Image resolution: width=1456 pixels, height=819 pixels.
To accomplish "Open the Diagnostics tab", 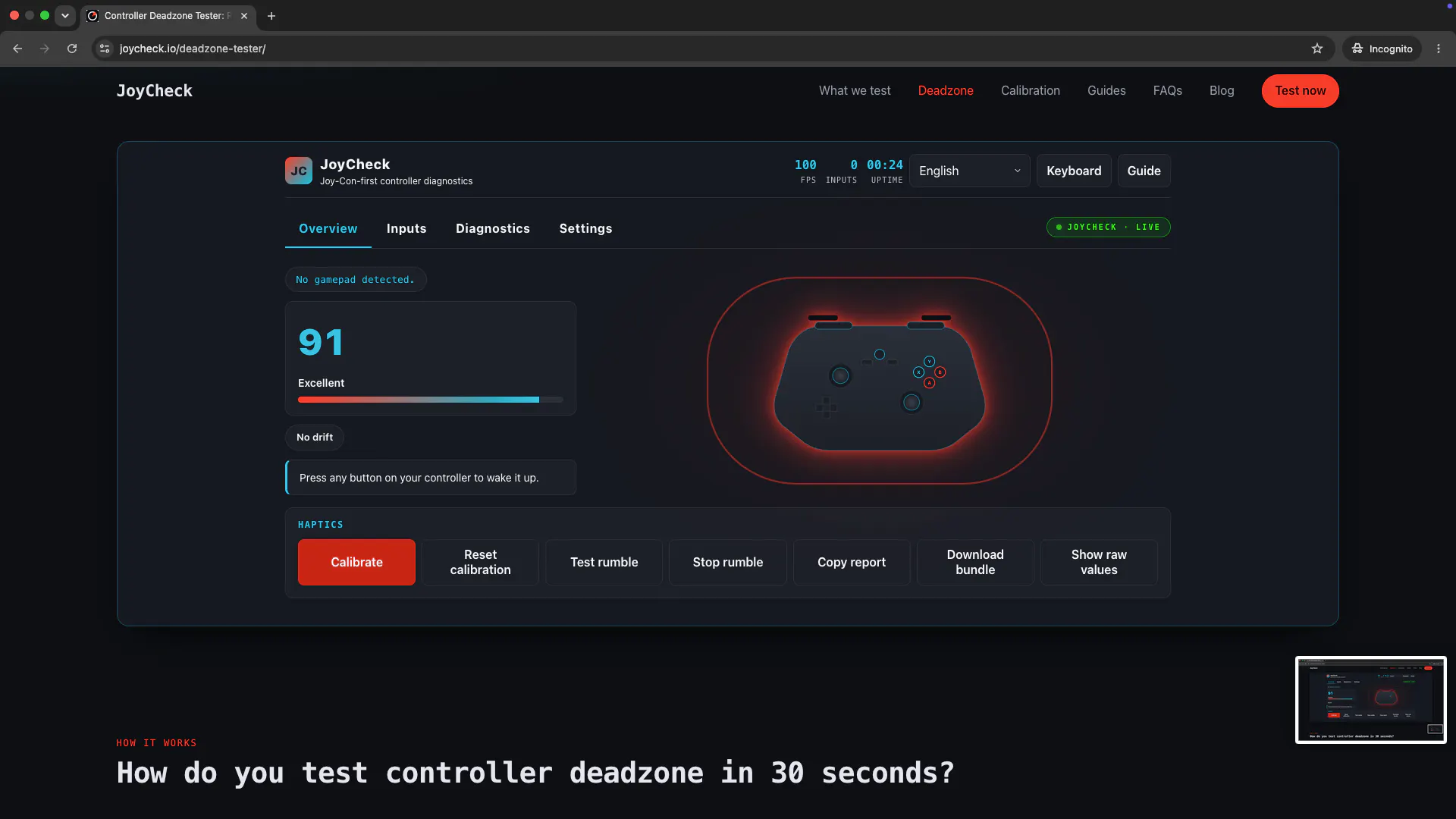I will pyautogui.click(x=493, y=228).
